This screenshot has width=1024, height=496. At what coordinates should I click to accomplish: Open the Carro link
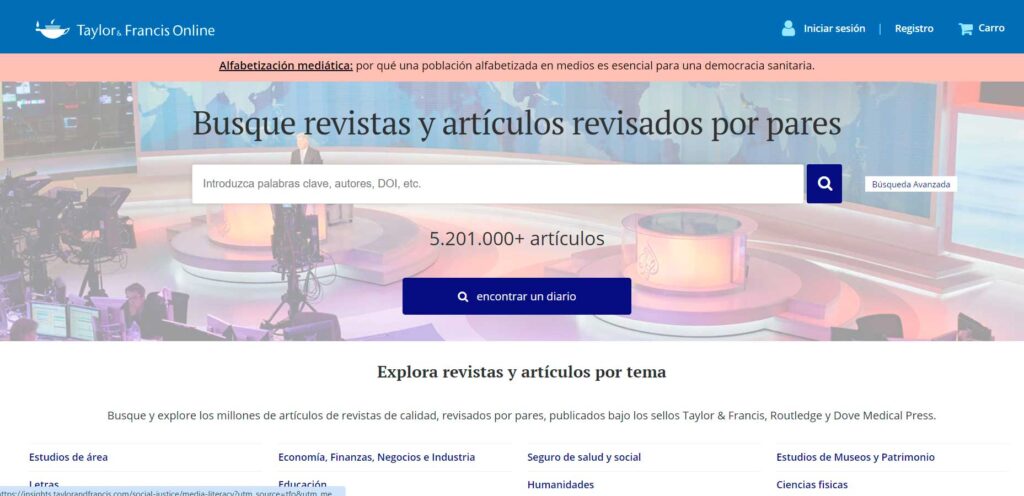tap(991, 28)
